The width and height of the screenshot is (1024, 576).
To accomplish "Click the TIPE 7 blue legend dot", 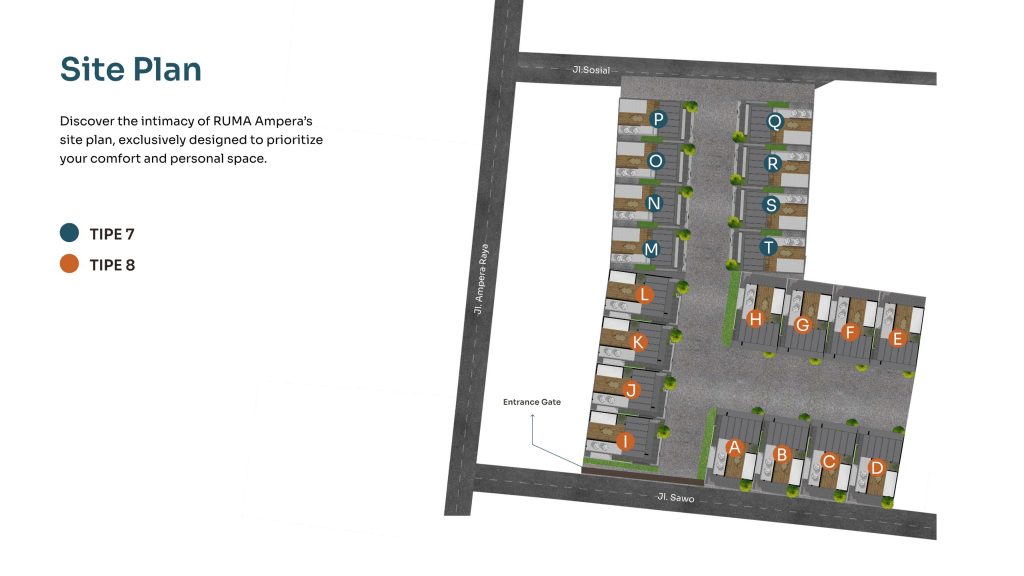I will pyautogui.click(x=69, y=233).
